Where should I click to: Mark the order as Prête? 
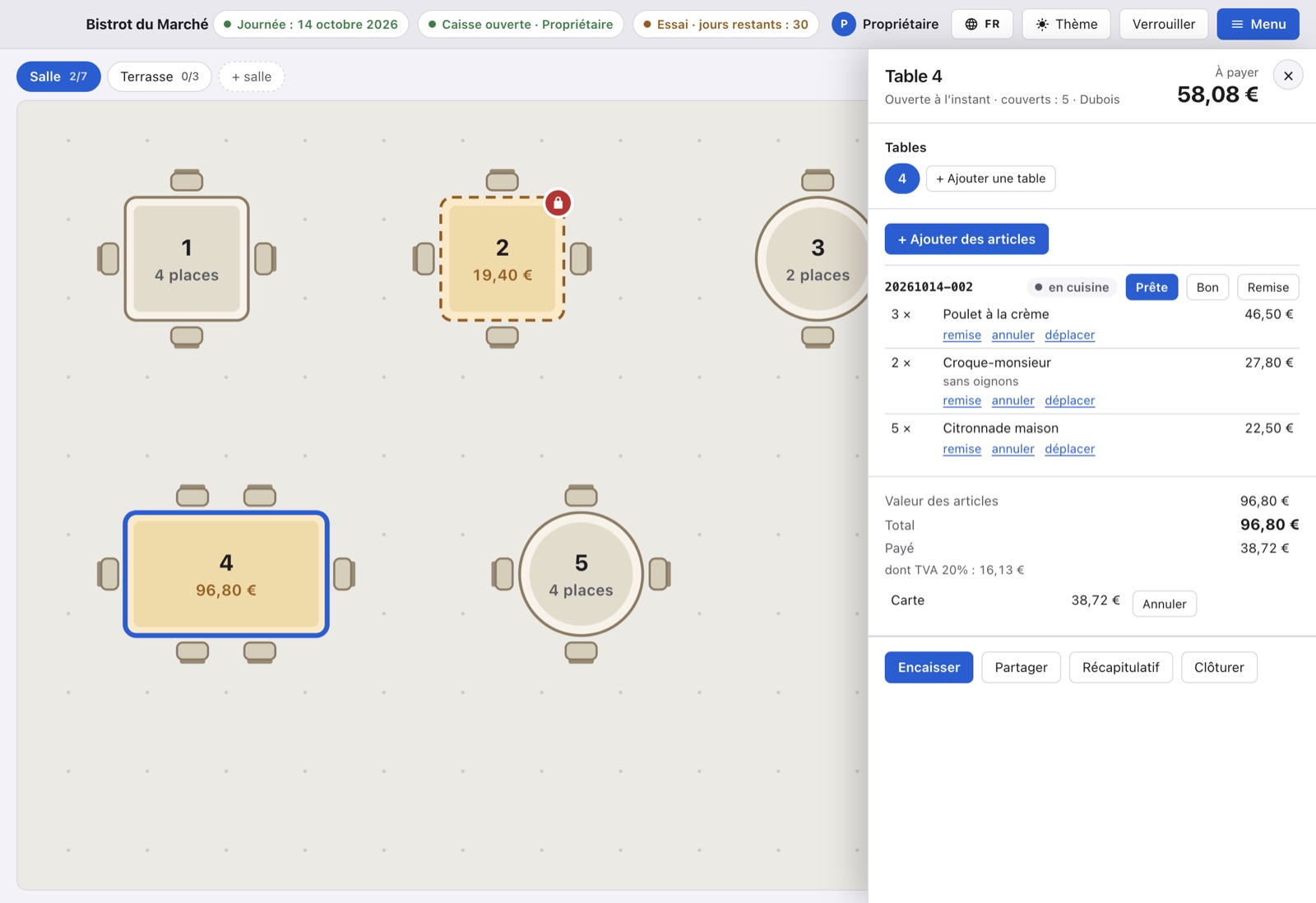1151,287
